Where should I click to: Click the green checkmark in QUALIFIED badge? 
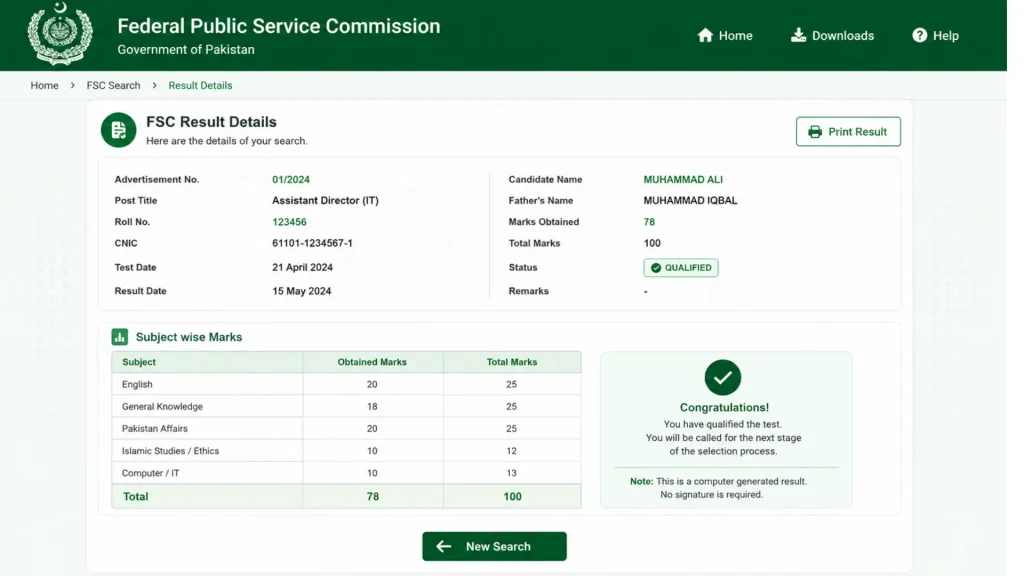click(x=656, y=268)
